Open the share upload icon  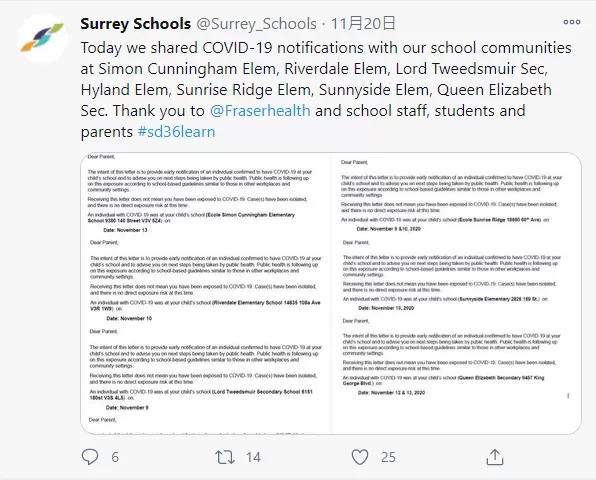click(495, 456)
